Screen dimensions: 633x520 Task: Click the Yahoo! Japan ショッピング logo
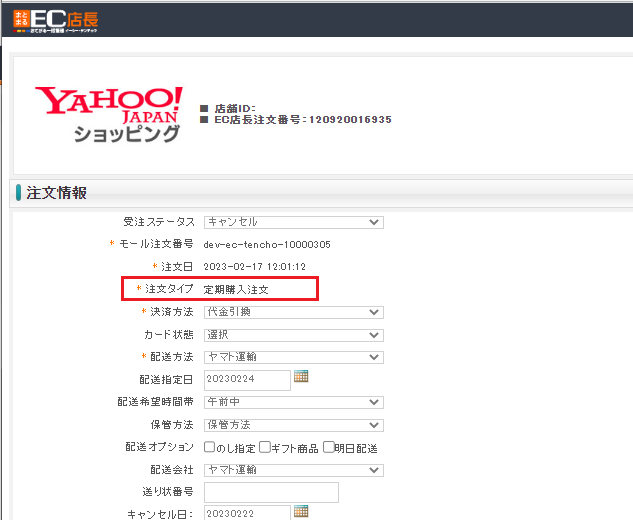pos(109,112)
